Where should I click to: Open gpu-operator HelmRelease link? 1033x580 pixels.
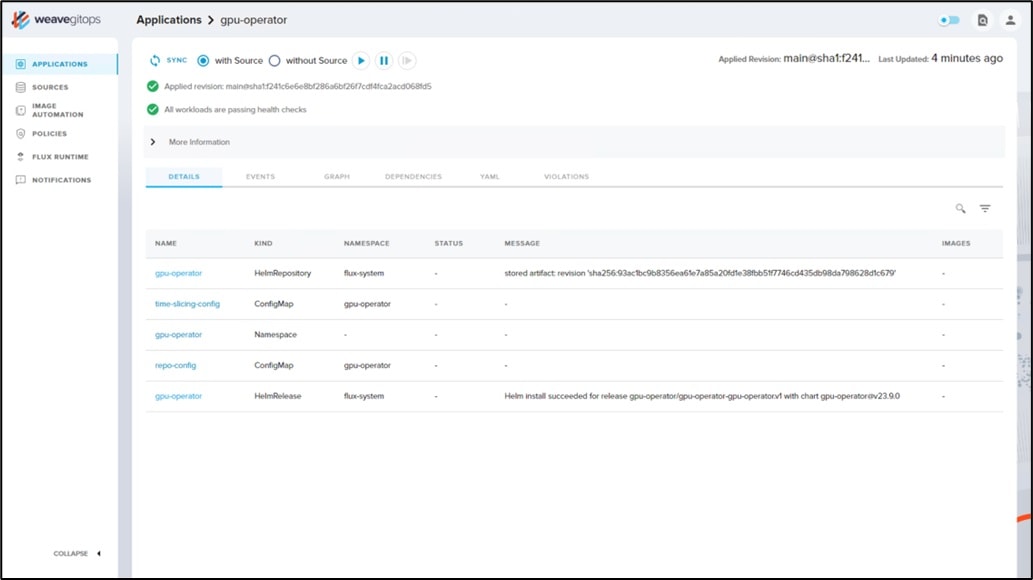click(179, 396)
